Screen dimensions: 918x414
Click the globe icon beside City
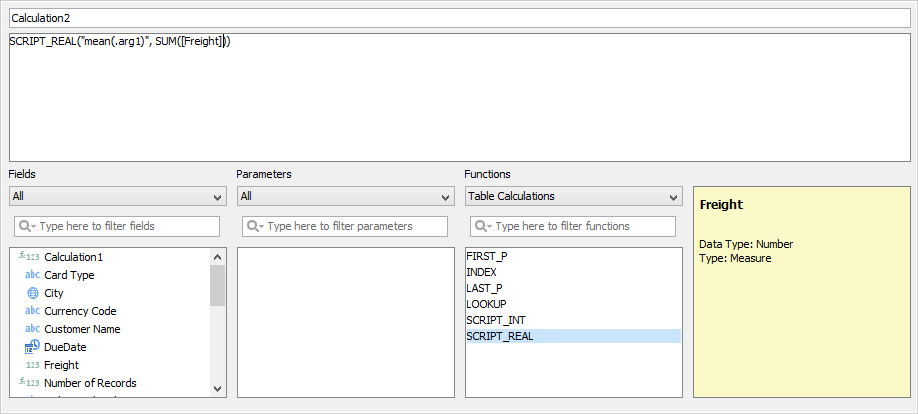tap(32, 293)
